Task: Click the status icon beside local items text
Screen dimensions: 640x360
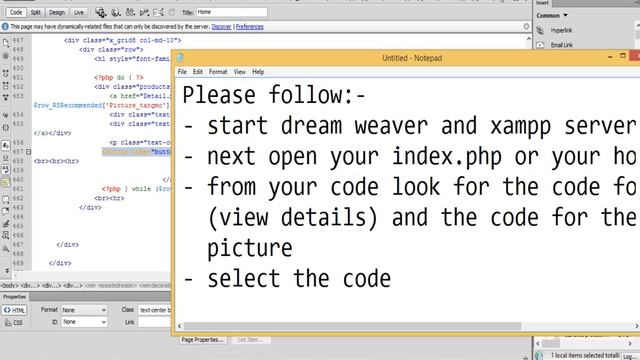Action: coord(539,356)
